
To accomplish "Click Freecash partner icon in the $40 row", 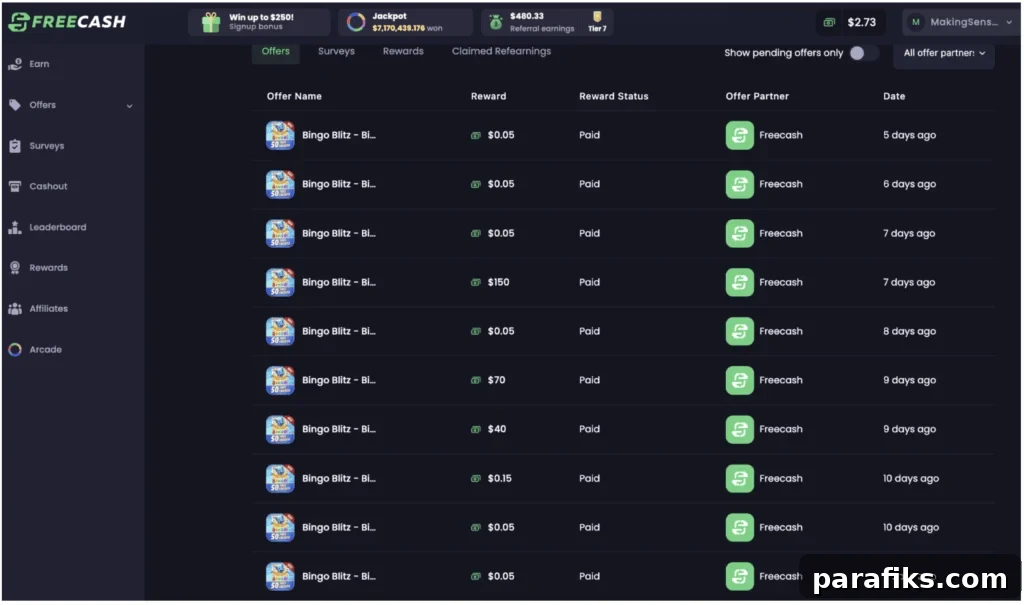I will coord(739,429).
